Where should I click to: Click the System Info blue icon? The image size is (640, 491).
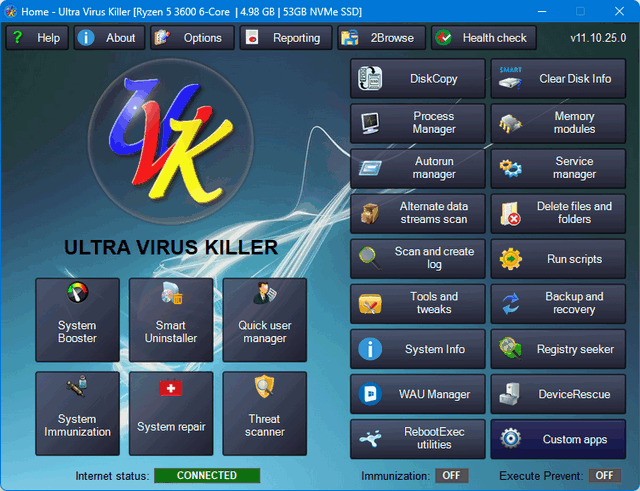tap(370, 349)
